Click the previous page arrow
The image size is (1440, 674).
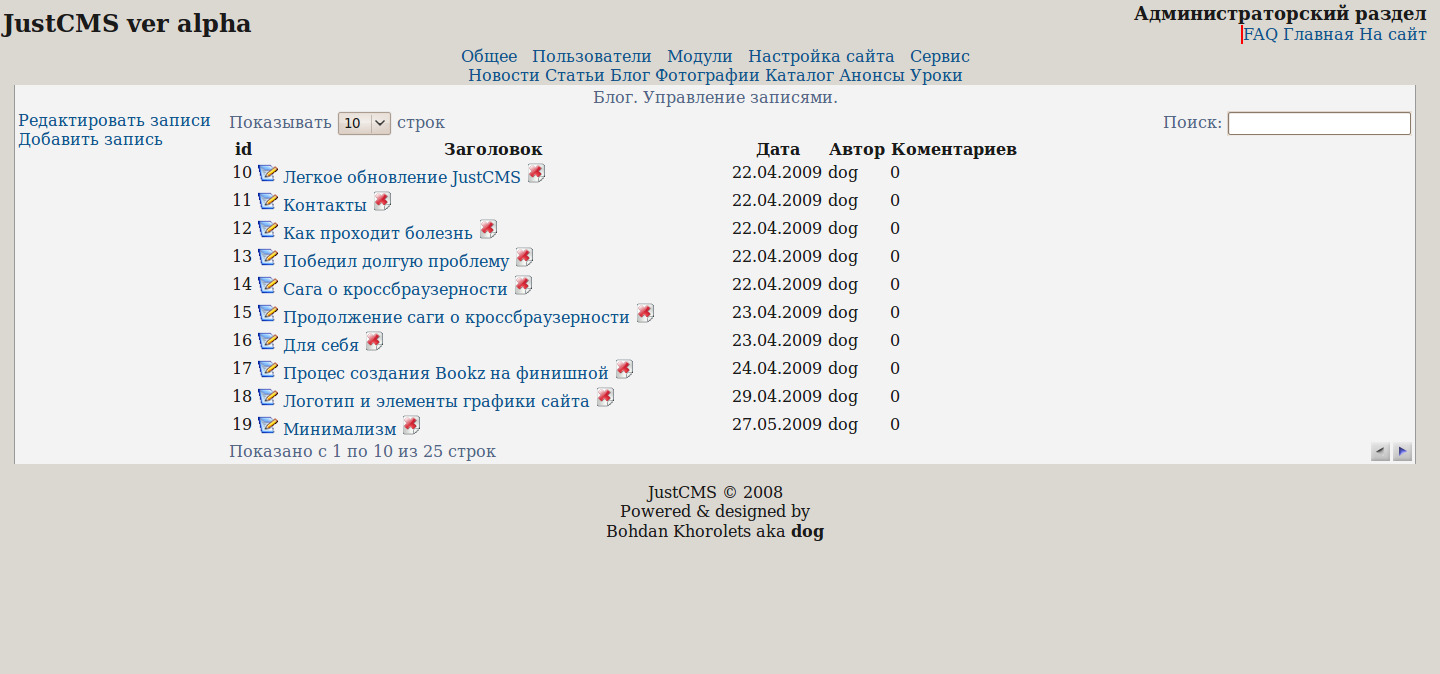[x=1380, y=452]
